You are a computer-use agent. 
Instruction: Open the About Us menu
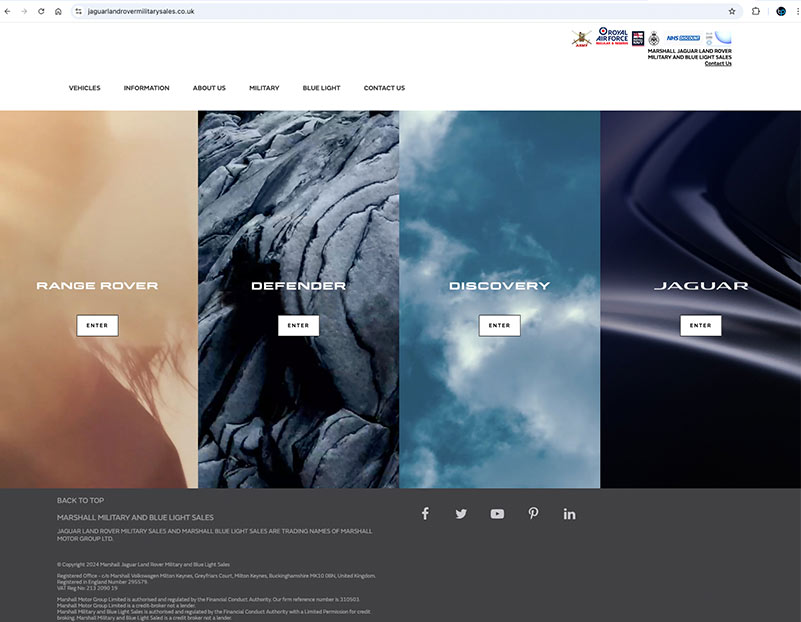[x=209, y=88]
